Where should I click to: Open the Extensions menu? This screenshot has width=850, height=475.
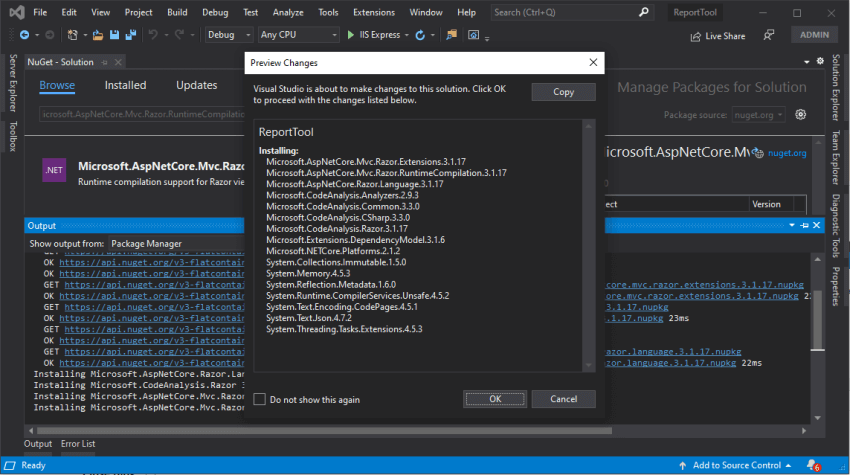(374, 12)
